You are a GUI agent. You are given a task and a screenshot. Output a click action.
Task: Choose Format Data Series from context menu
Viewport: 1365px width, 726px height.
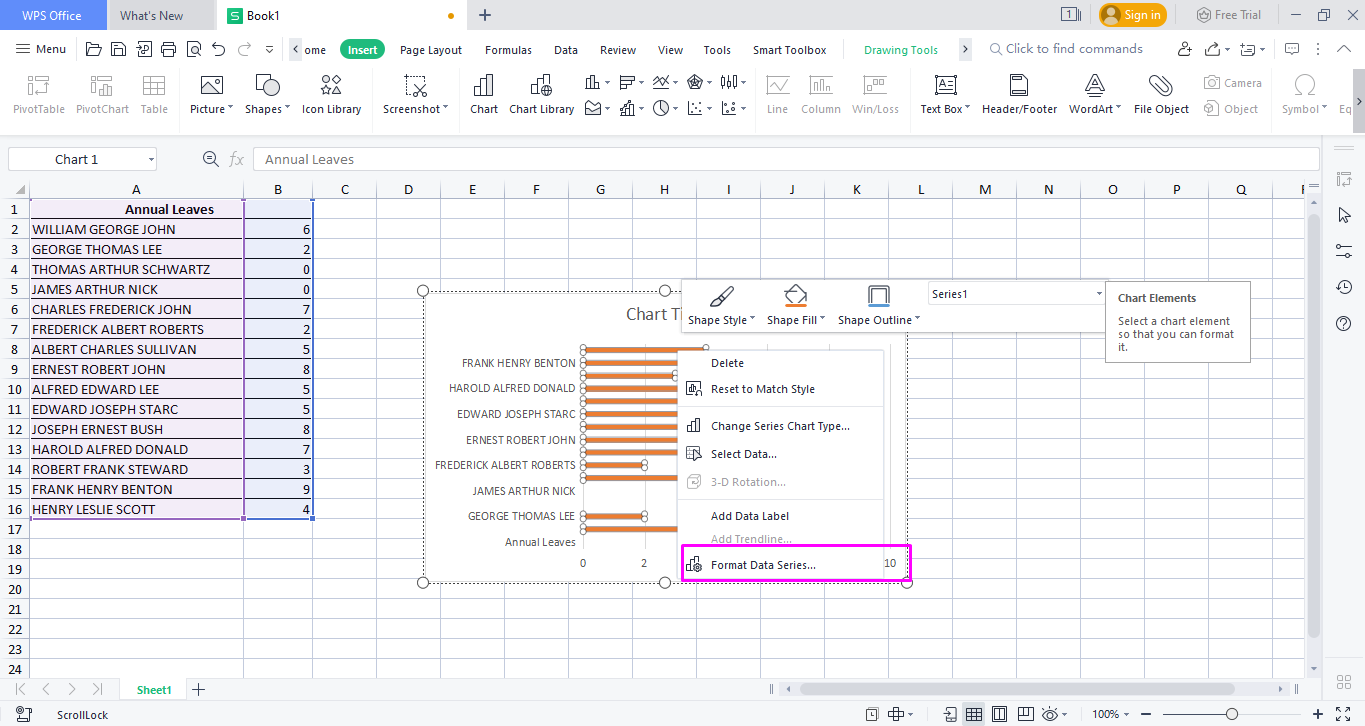click(764, 564)
